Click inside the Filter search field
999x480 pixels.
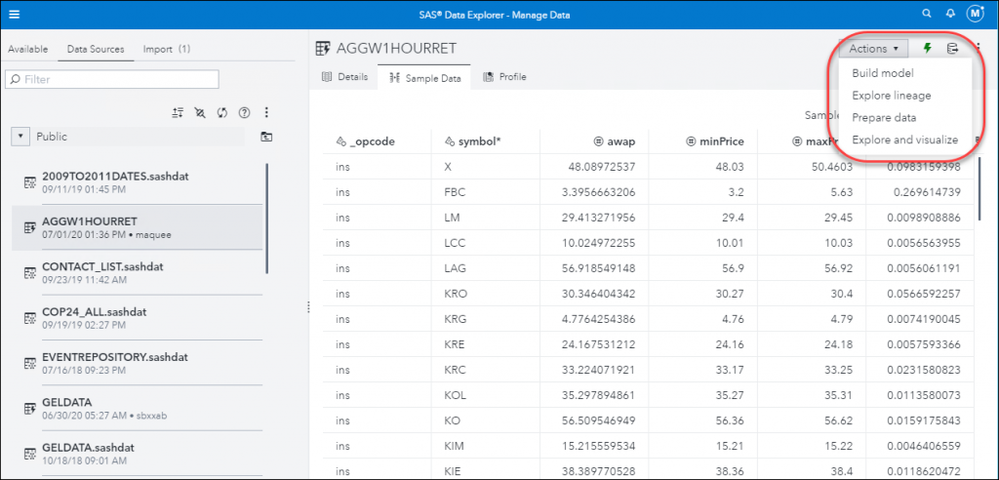coord(112,79)
